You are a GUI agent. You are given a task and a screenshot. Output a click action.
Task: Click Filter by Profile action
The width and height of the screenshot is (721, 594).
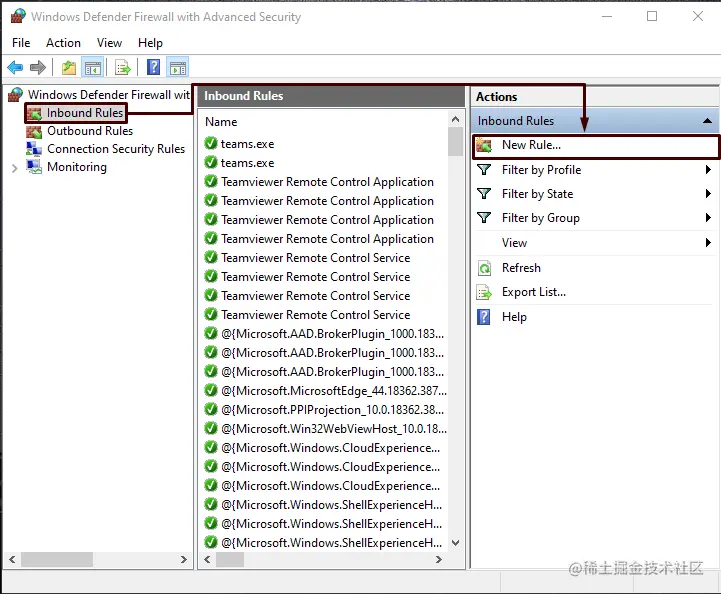tap(542, 170)
